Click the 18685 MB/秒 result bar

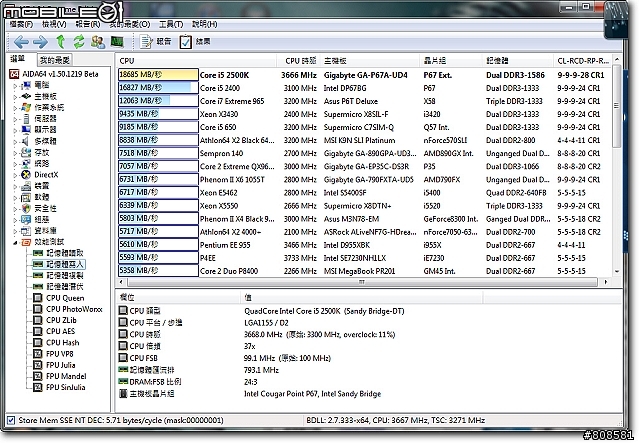tap(157, 74)
